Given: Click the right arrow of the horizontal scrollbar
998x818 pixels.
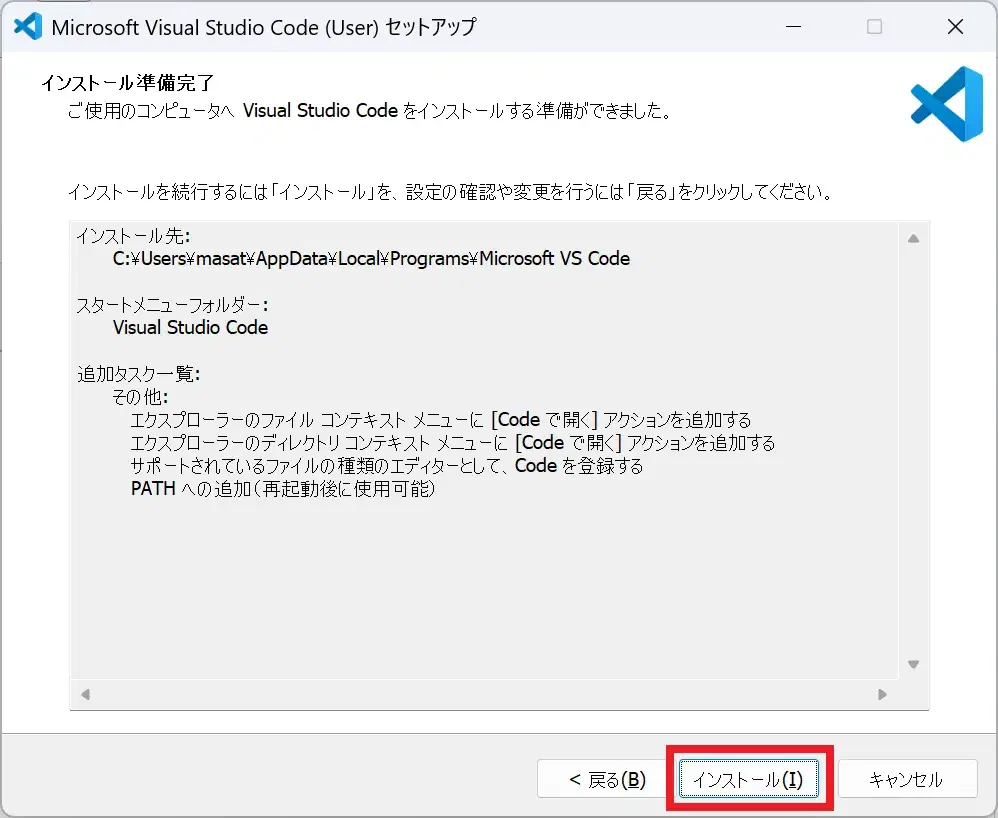Looking at the screenshot, I should 882,694.
